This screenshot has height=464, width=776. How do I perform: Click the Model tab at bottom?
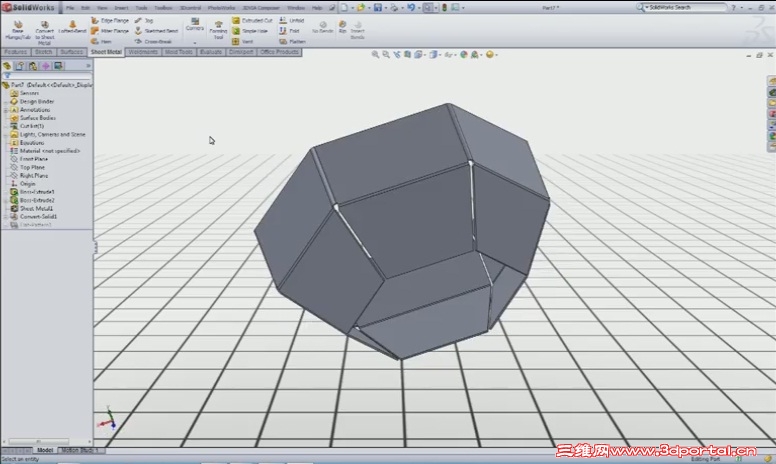coord(45,450)
